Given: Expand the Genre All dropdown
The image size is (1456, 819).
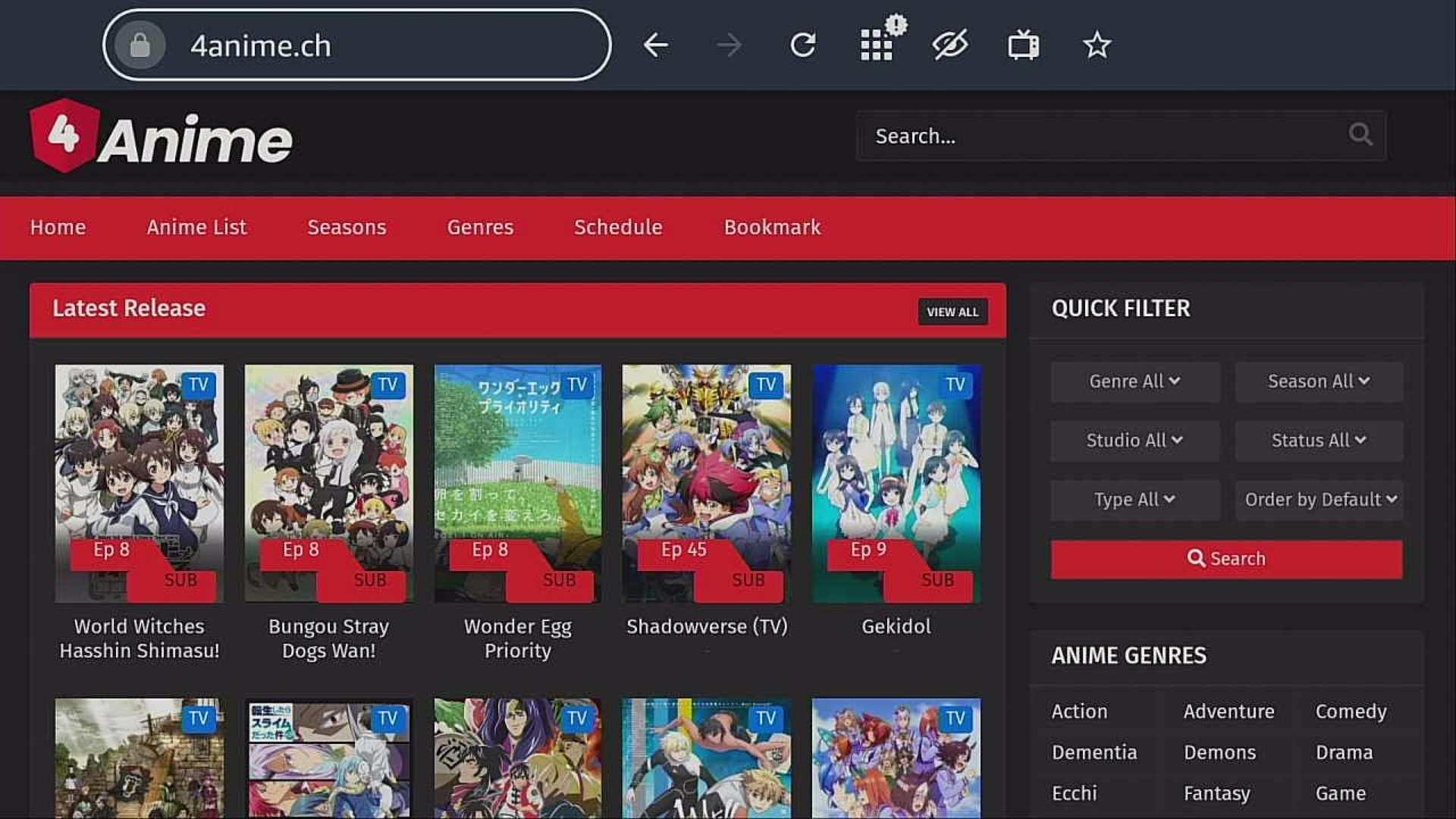Looking at the screenshot, I should tap(1134, 381).
